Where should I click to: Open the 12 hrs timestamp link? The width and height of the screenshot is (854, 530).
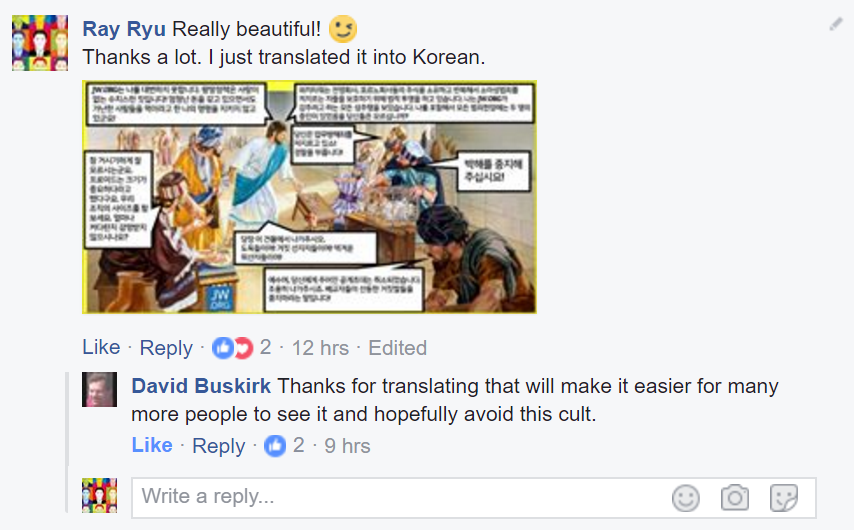320,348
